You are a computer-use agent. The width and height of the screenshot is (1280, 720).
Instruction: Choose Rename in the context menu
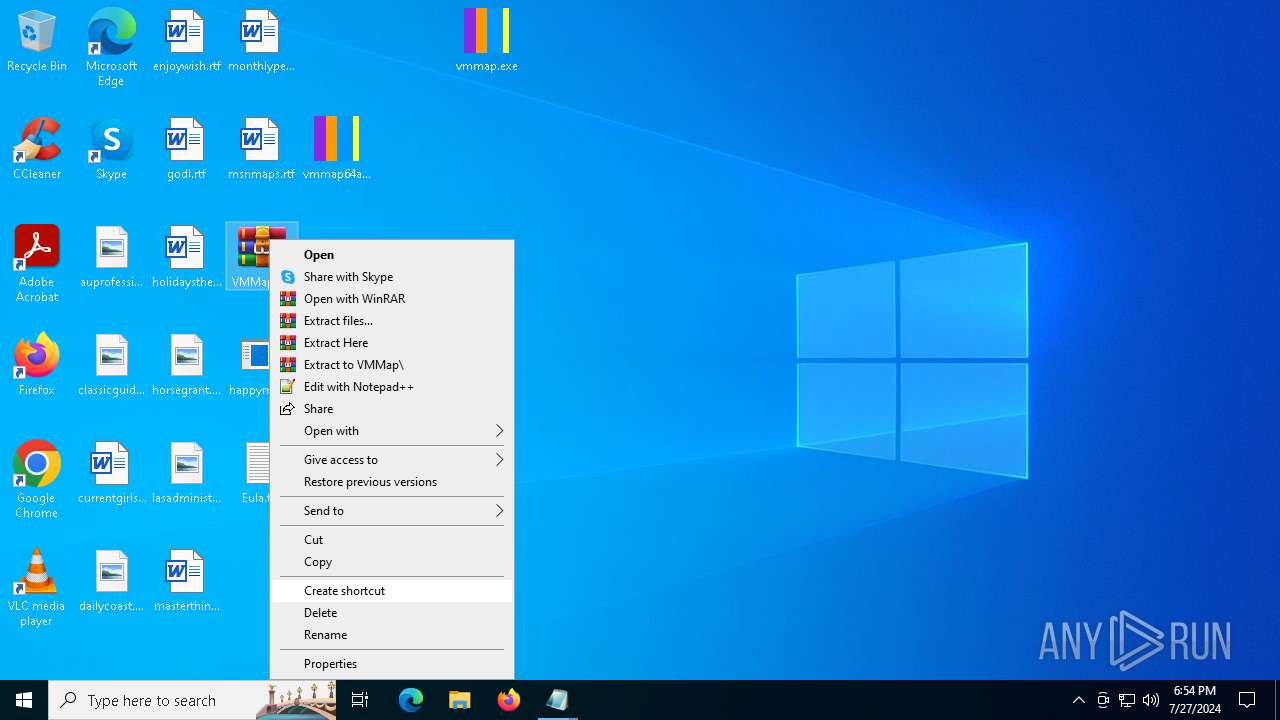pos(392,635)
